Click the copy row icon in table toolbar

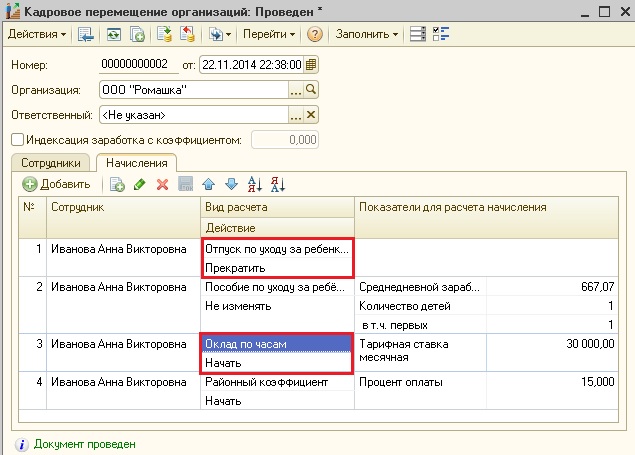click(117, 185)
